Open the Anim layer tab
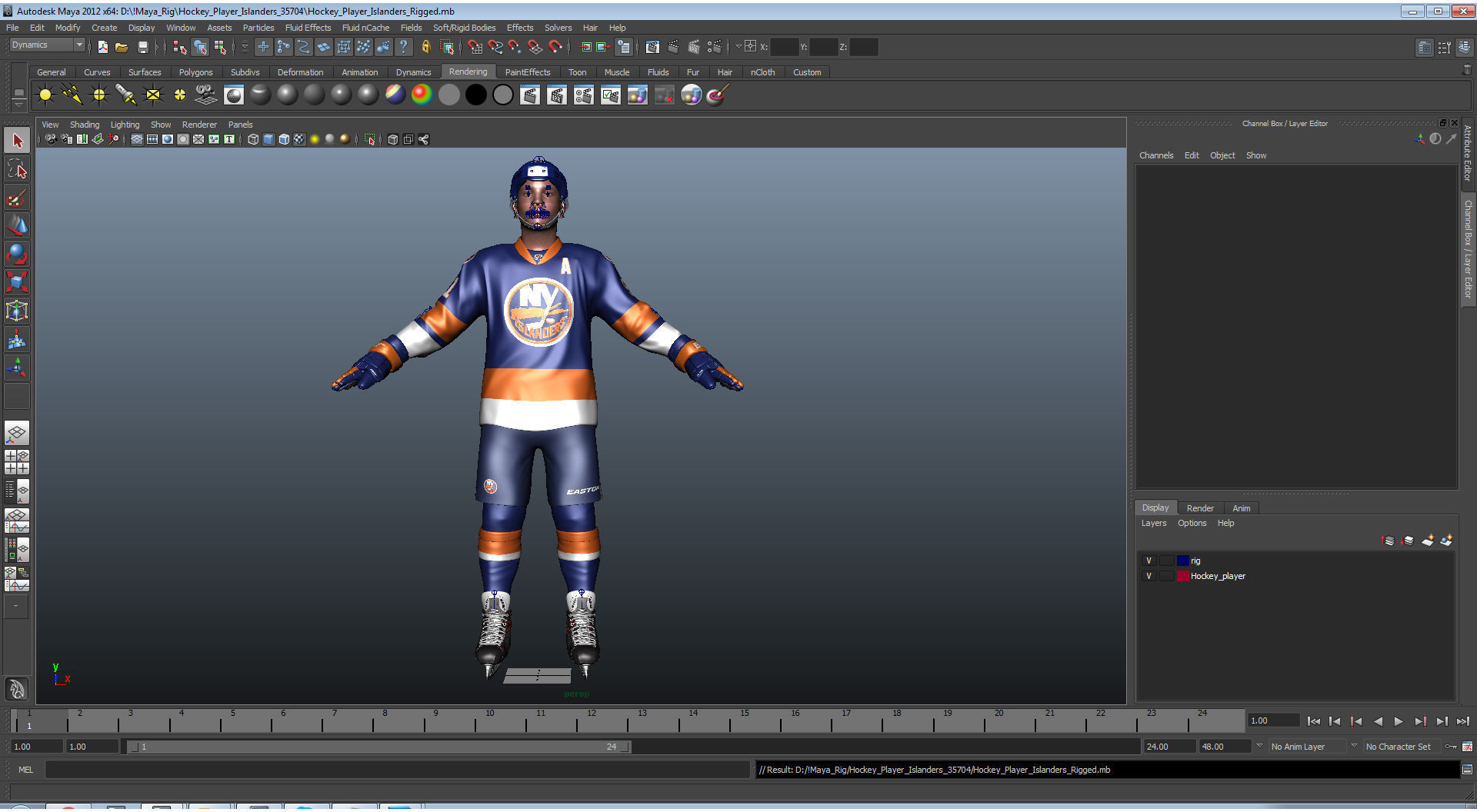 pos(1241,508)
